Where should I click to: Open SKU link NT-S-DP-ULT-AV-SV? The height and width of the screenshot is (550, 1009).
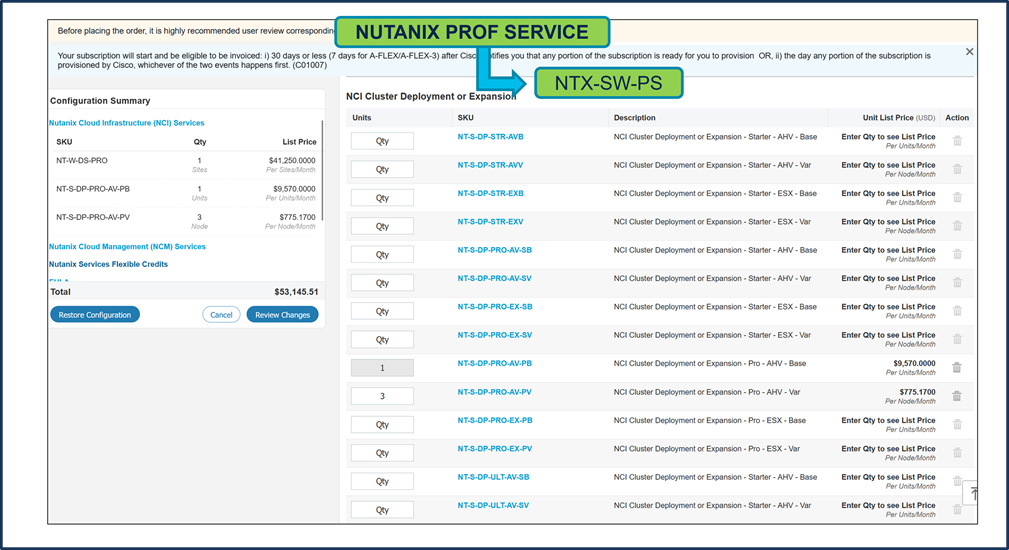pos(494,505)
